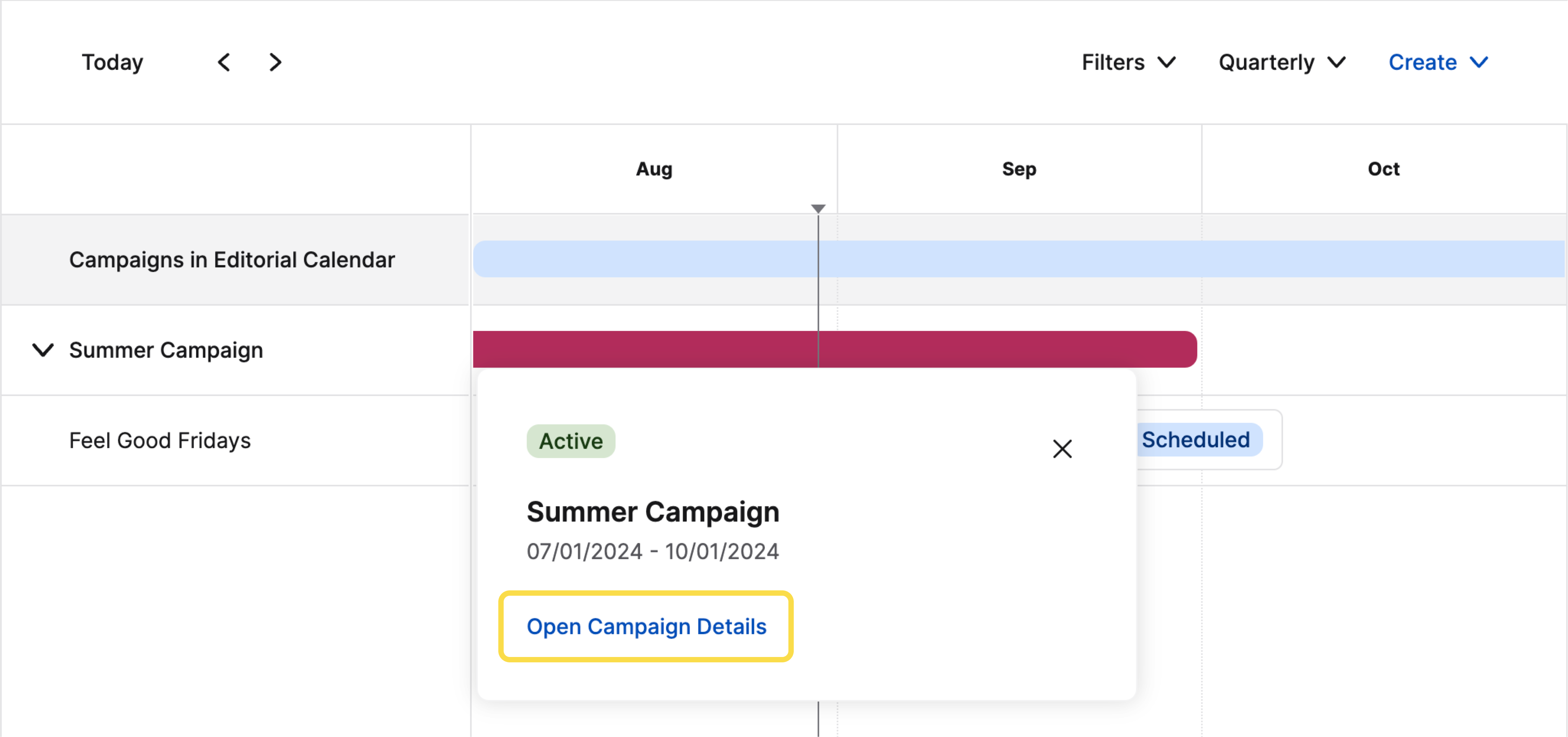
Task: Click the Campaigns in Editorial Calendar row label
Action: coord(232,260)
